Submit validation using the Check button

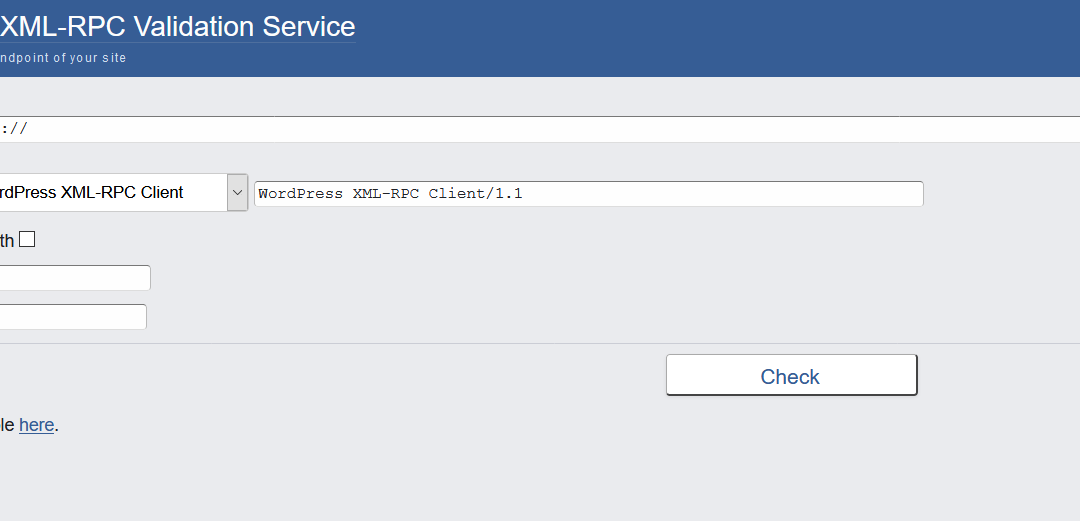point(791,375)
